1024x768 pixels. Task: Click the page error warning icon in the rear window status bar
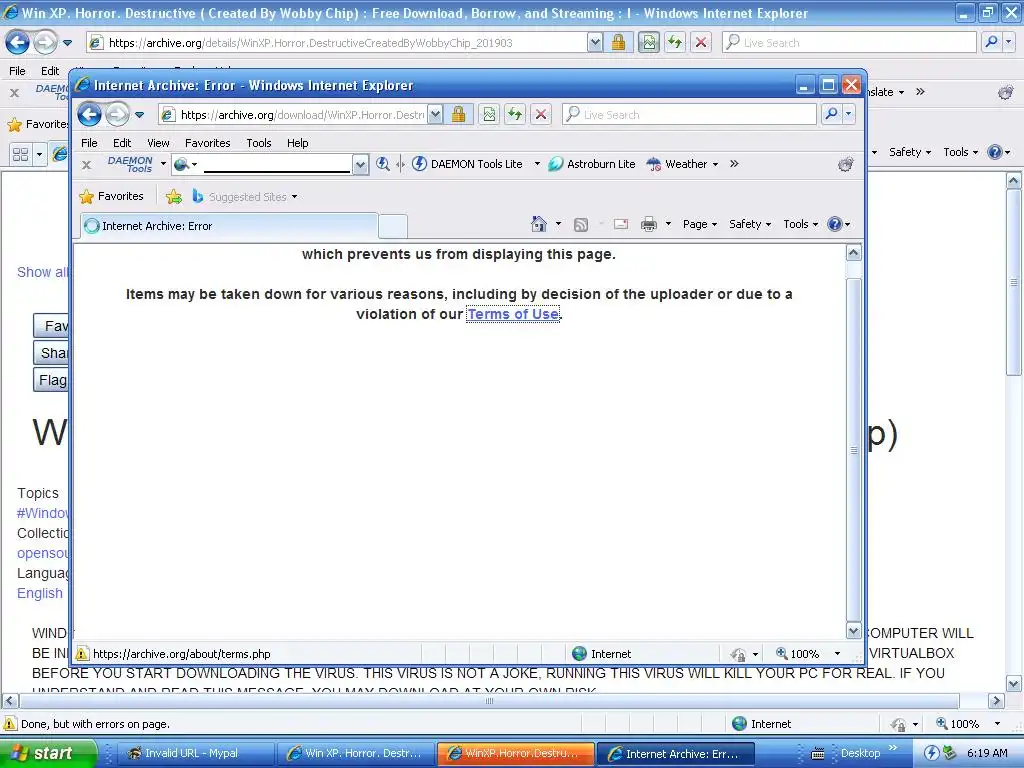pos(10,724)
